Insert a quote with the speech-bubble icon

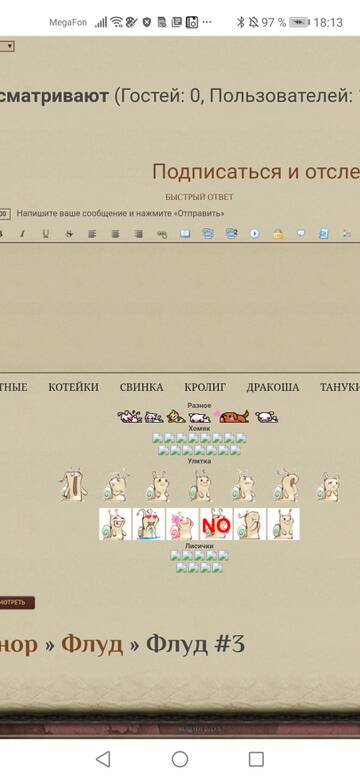301,233
